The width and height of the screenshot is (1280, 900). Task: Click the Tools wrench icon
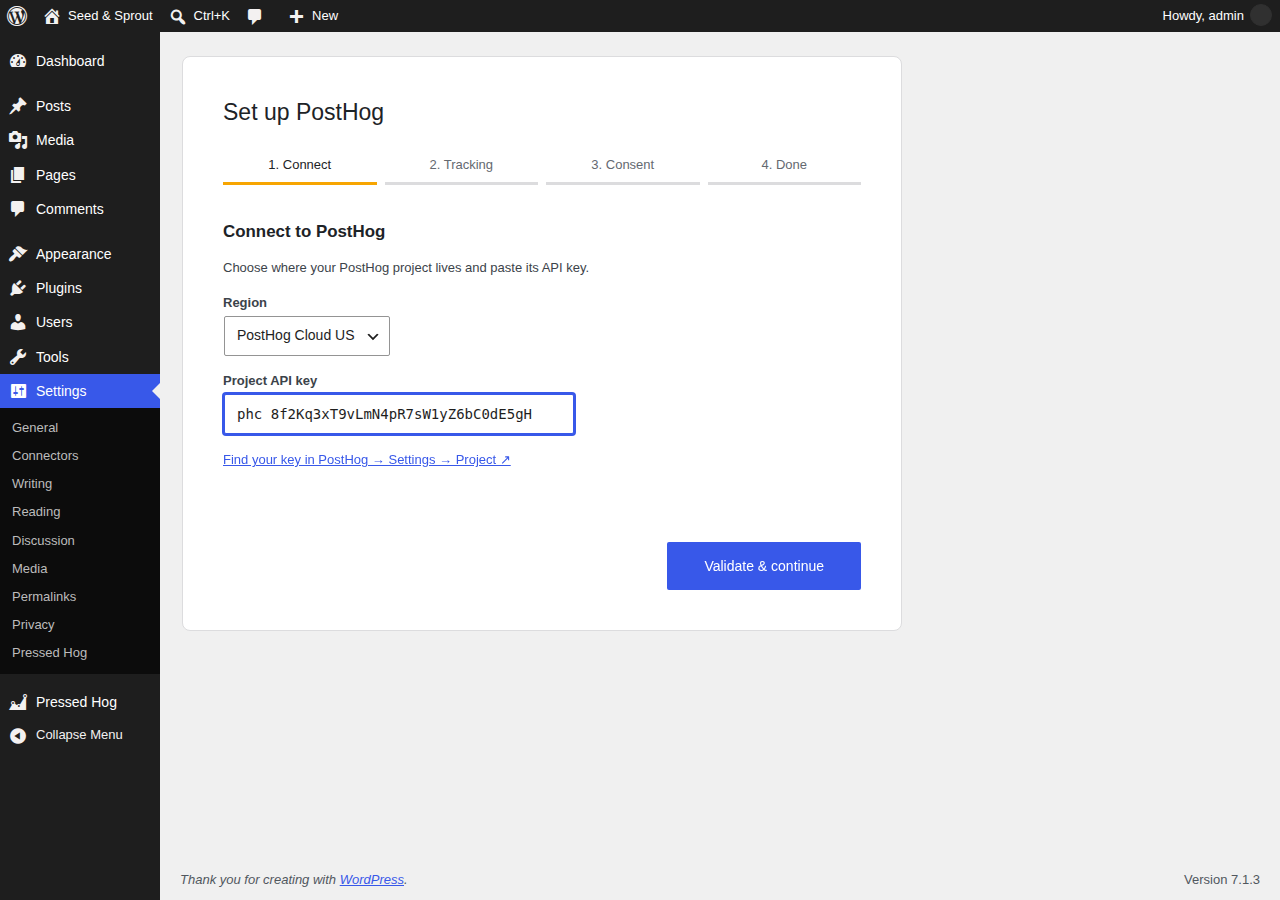click(x=18, y=357)
